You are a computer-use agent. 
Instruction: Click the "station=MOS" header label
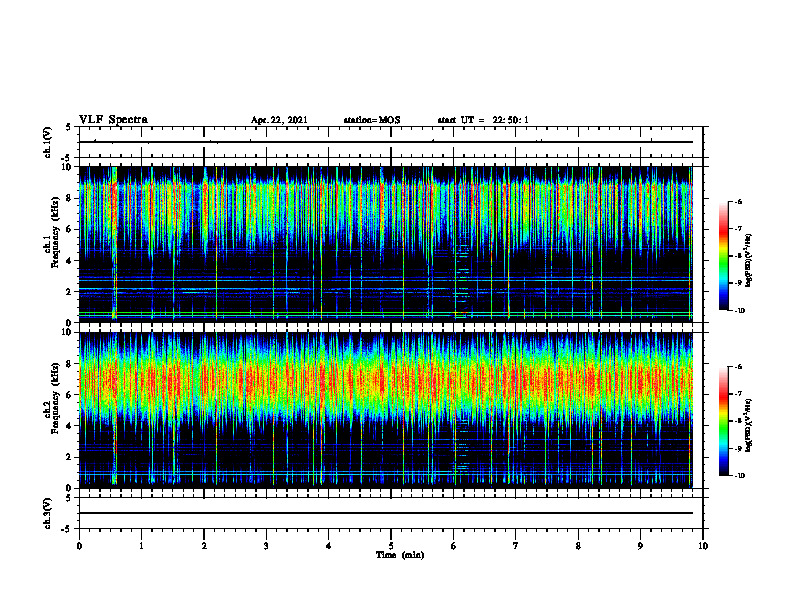[372, 120]
